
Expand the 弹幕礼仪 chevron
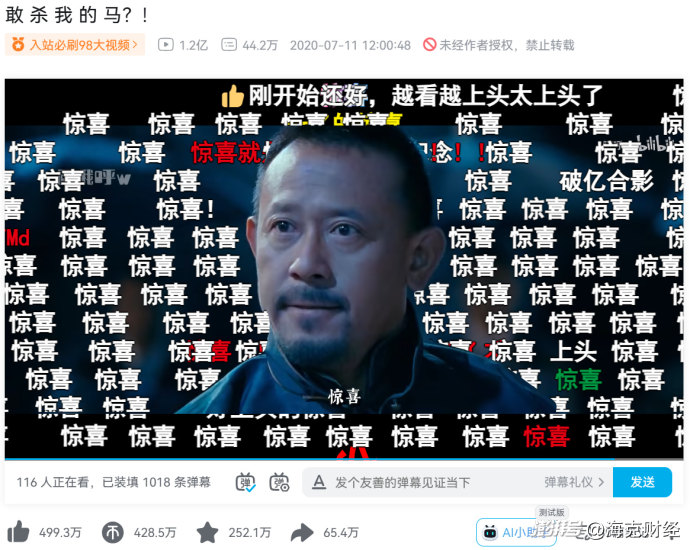tap(601, 482)
